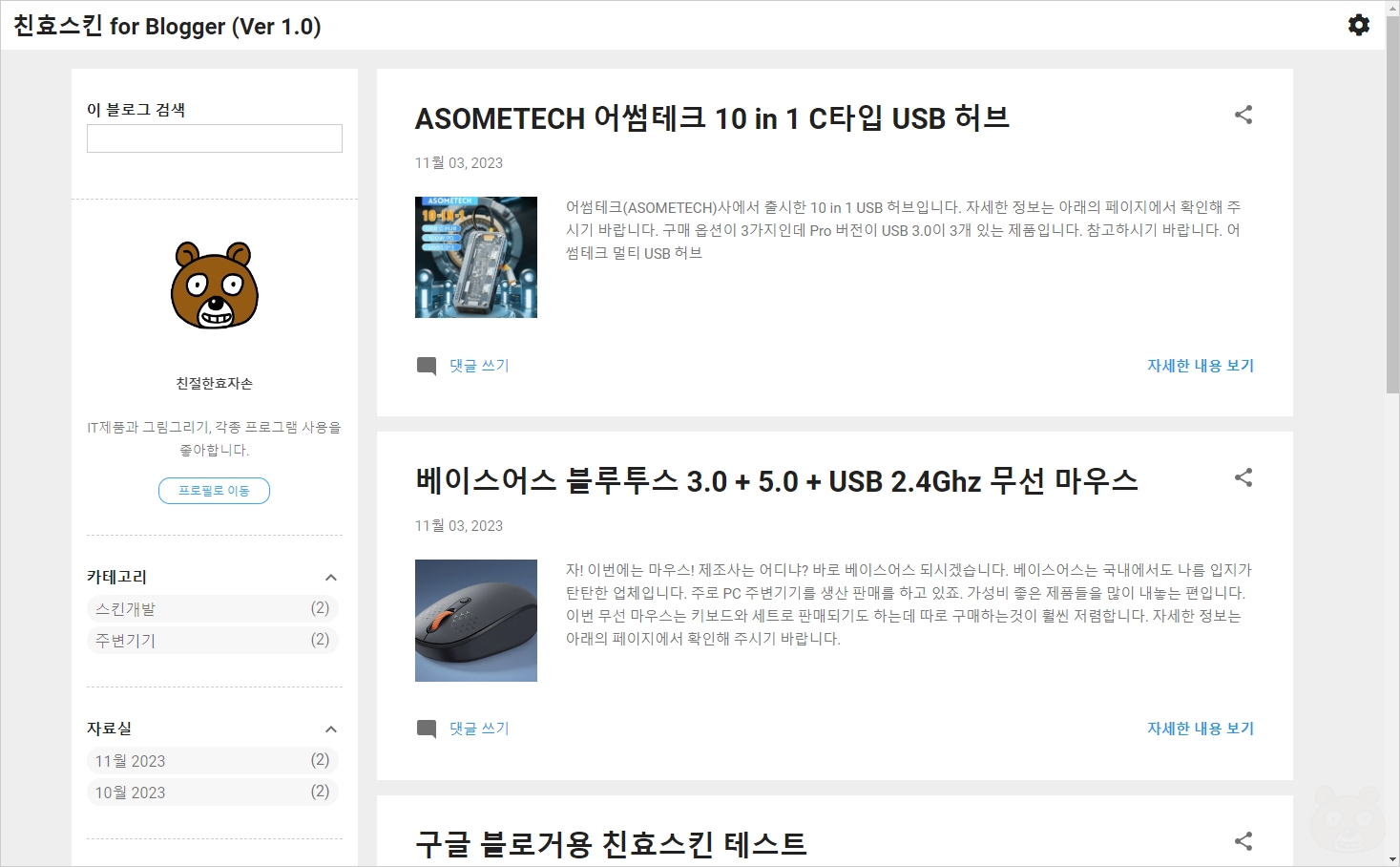Click the 프로필로 이동 button
The image size is (1400, 867).
pos(214,491)
